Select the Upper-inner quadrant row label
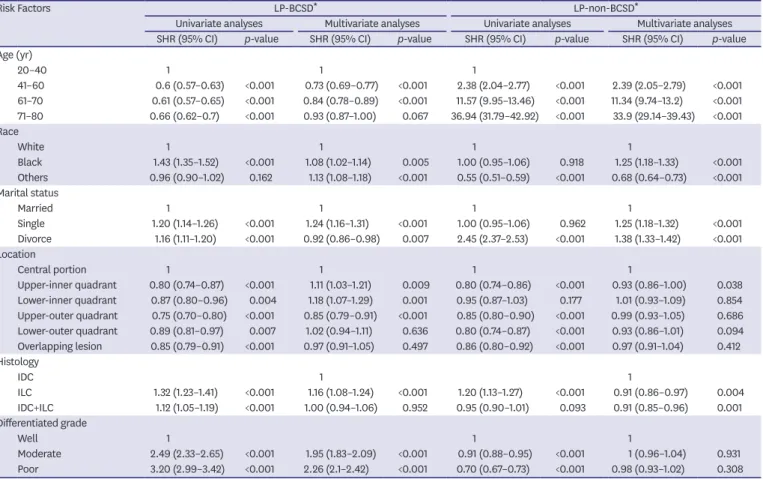763x479 pixels. pyautogui.click(x=67, y=285)
